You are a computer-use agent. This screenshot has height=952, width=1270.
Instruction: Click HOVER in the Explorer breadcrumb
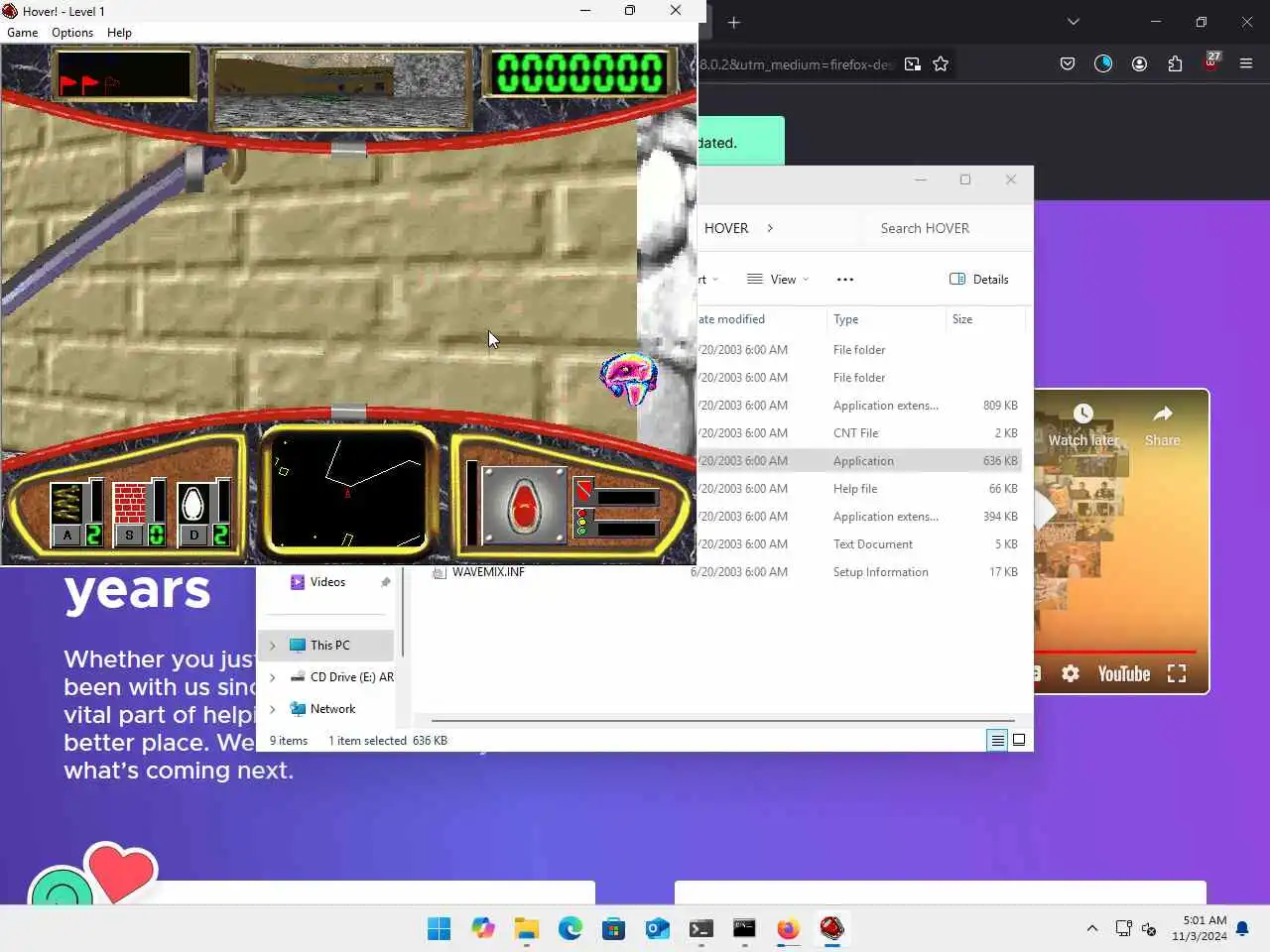726,228
